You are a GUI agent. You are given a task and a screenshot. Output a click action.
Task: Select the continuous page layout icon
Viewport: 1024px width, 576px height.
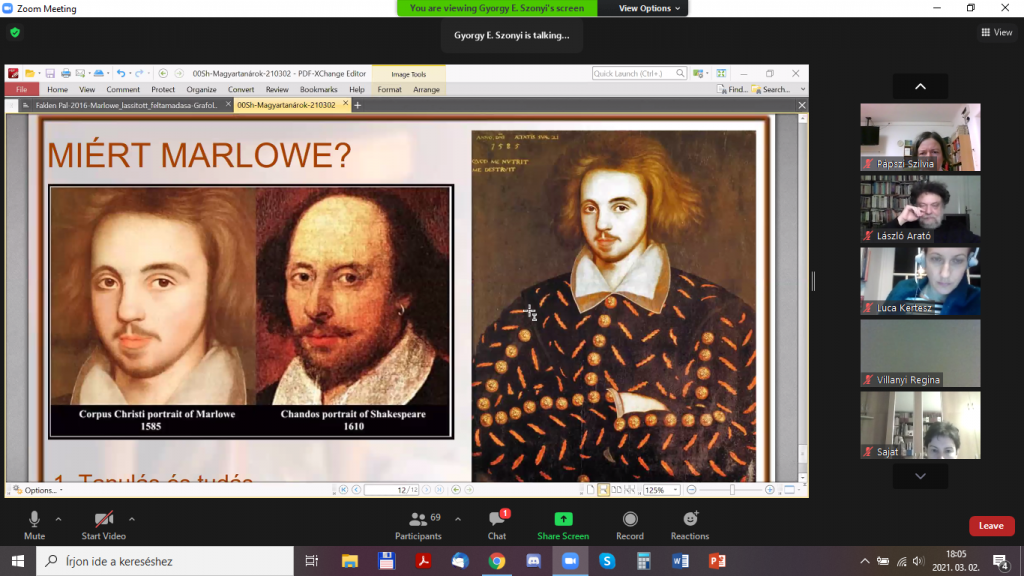click(603, 490)
